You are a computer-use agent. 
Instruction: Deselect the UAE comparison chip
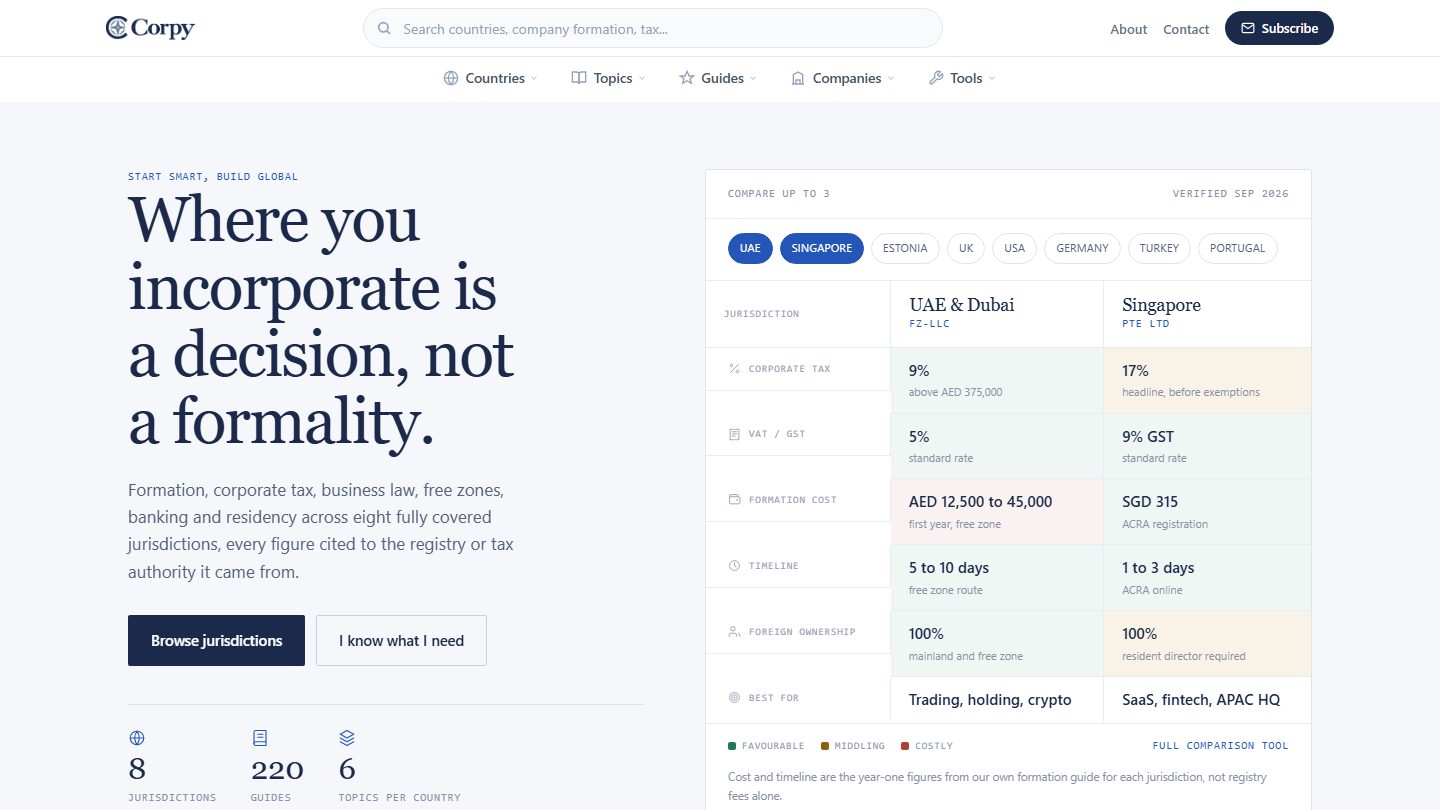point(750,248)
